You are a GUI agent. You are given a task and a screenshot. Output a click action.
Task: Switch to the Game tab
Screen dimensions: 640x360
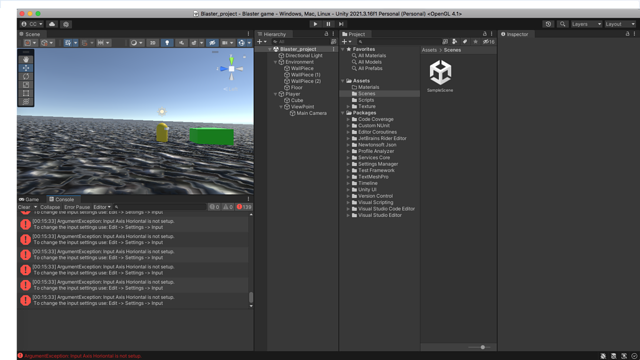[29, 199]
